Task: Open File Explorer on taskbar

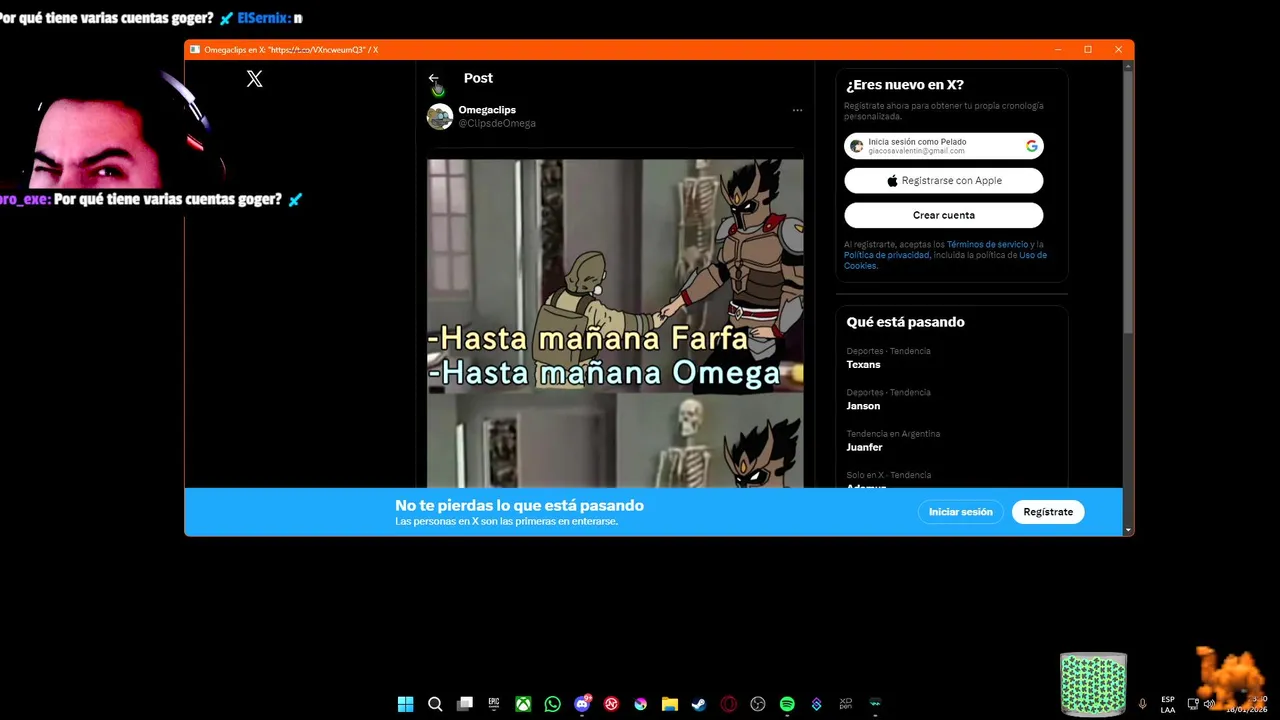Action: (x=670, y=704)
